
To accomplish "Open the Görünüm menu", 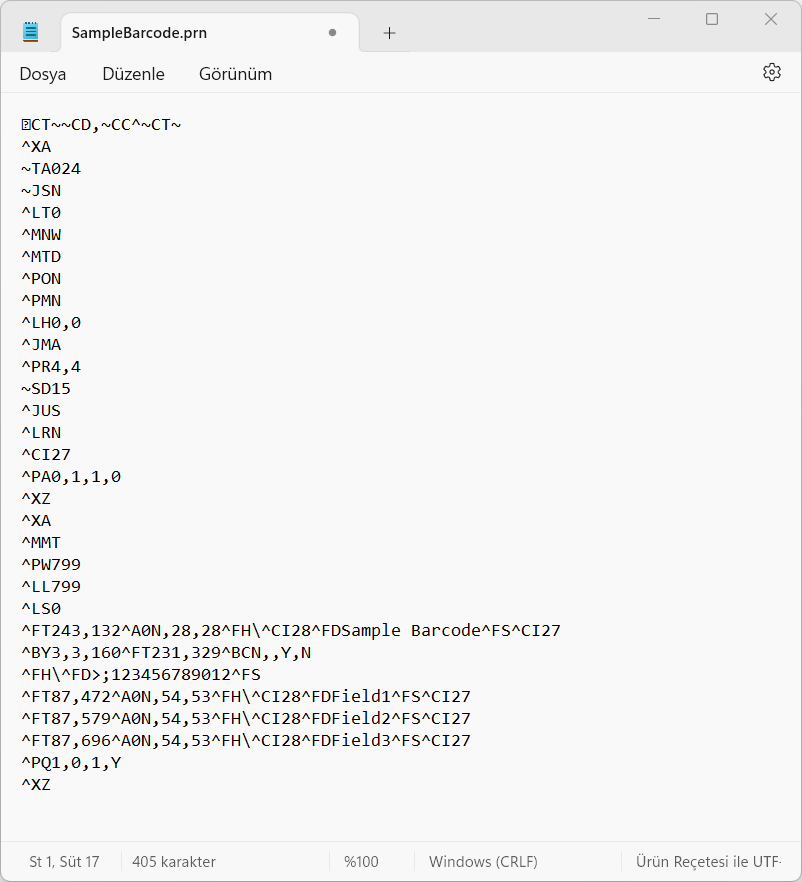I will 235,74.
